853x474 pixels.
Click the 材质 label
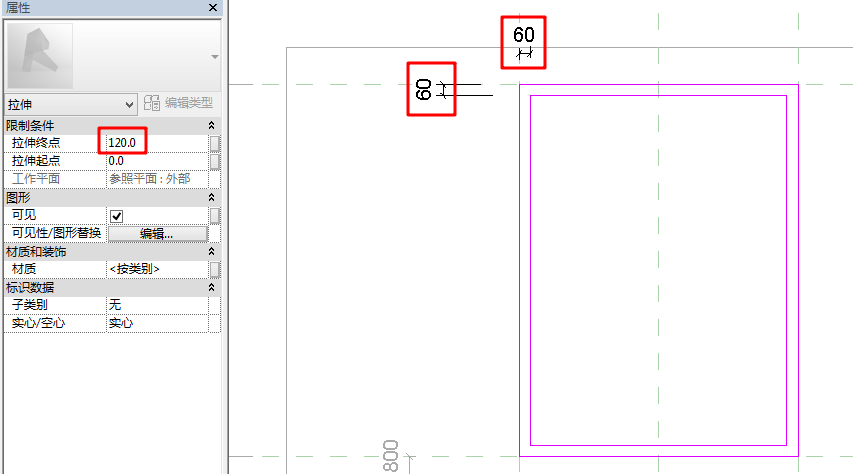pyautogui.click(x=24, y=269)
